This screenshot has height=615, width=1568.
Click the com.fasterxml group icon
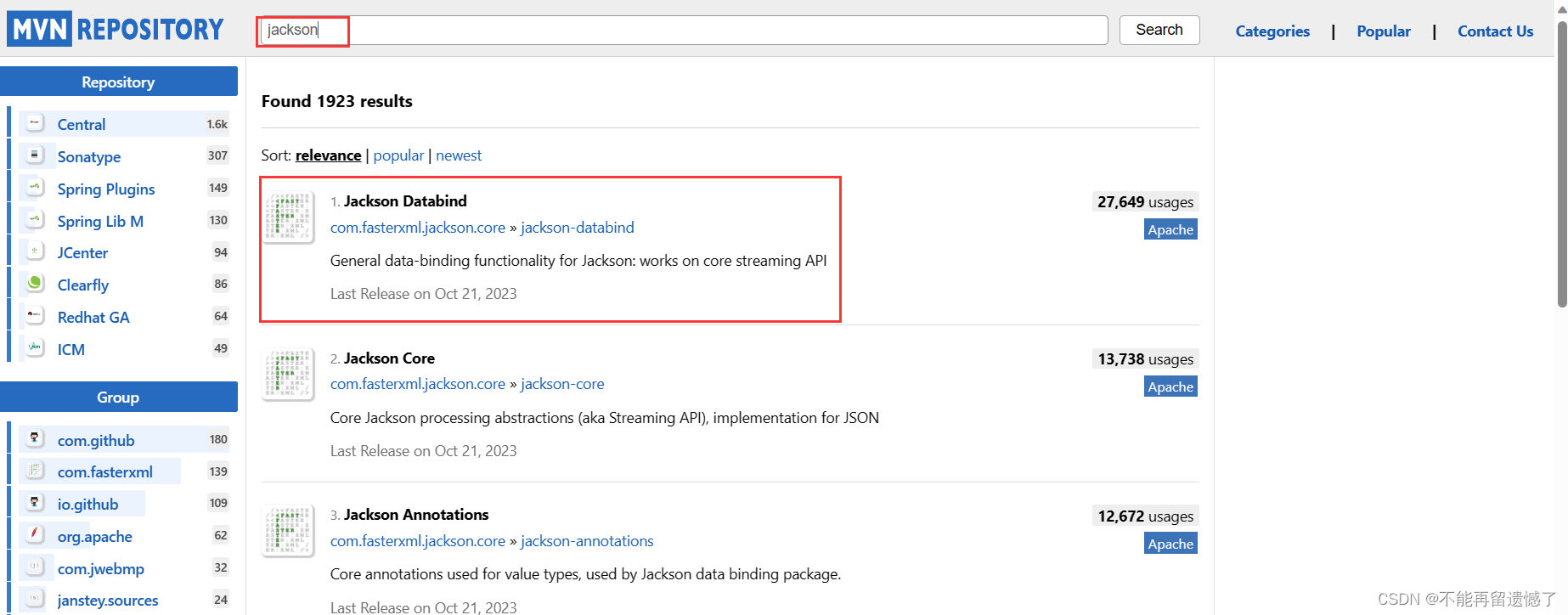[x=35, y=471]
